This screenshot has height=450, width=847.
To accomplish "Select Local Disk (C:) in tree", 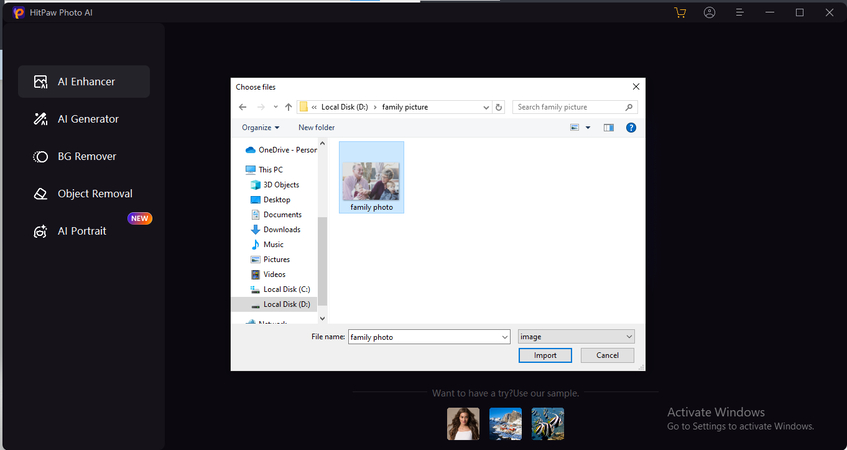I will tap(280, 290).
